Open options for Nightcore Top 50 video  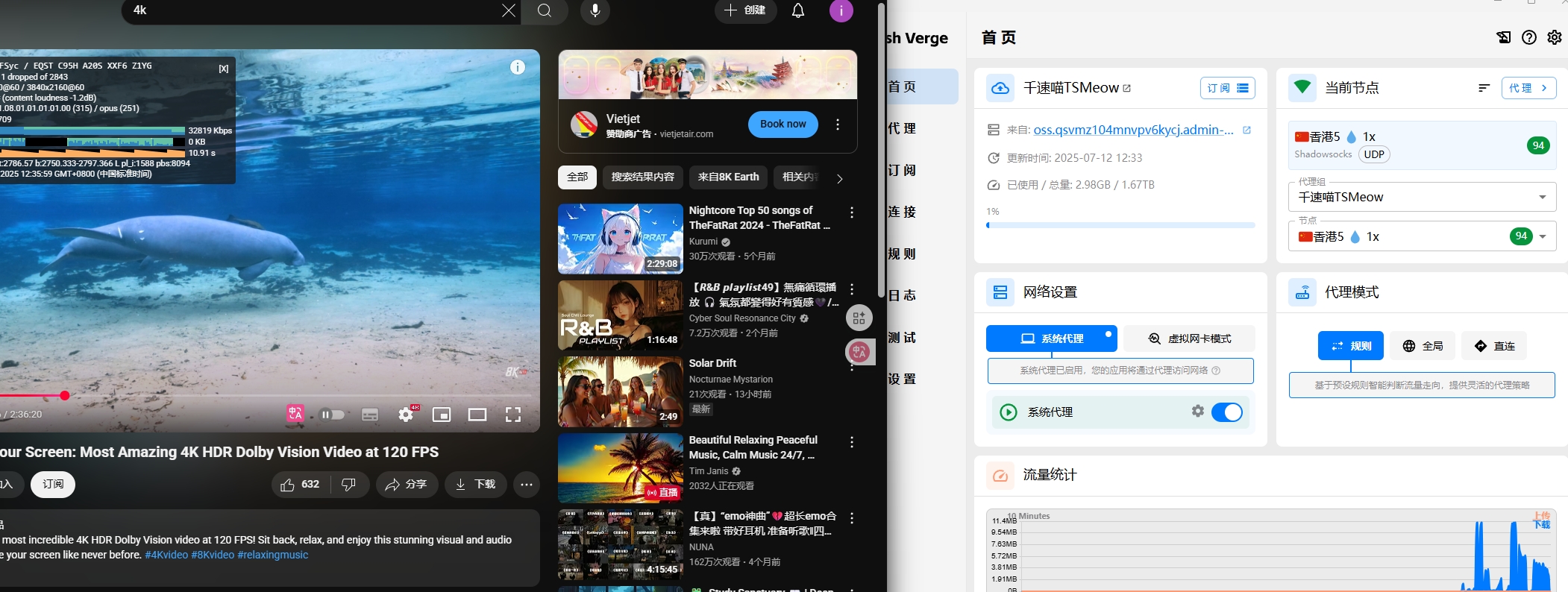852,212
